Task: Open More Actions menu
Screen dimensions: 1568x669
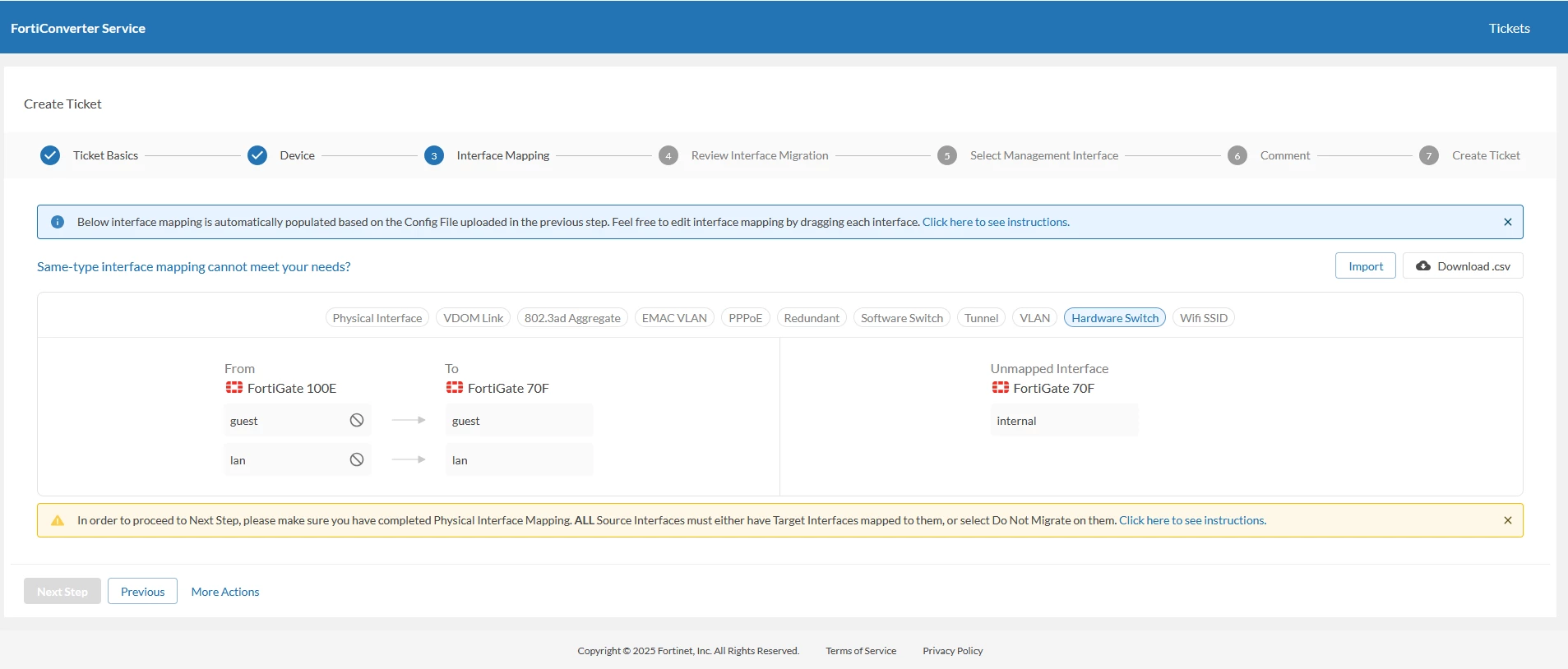Action: (225, 592)
